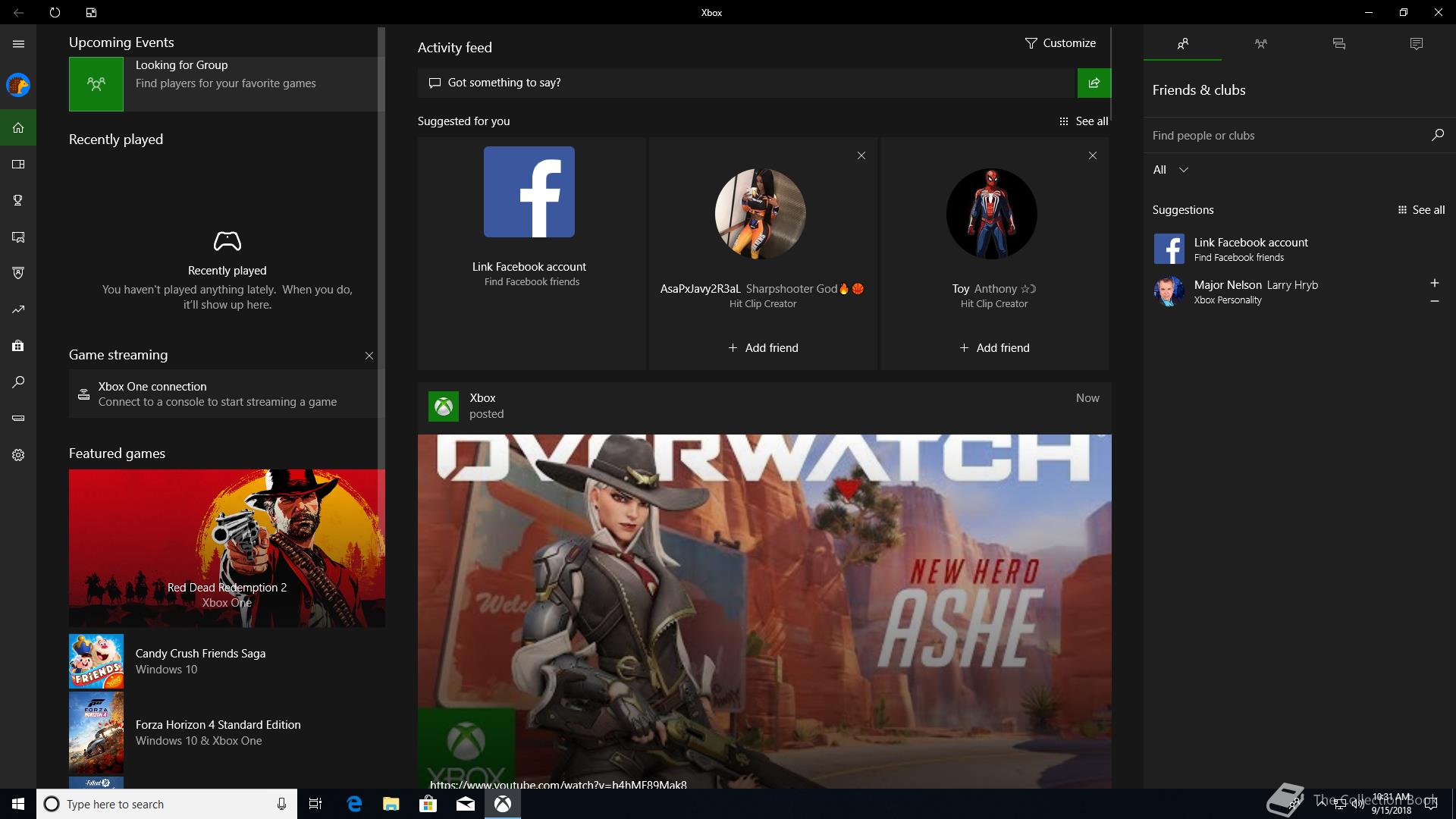Click the refresh icon in title bar
1456x819 pixels.
[x=55, y=12]
